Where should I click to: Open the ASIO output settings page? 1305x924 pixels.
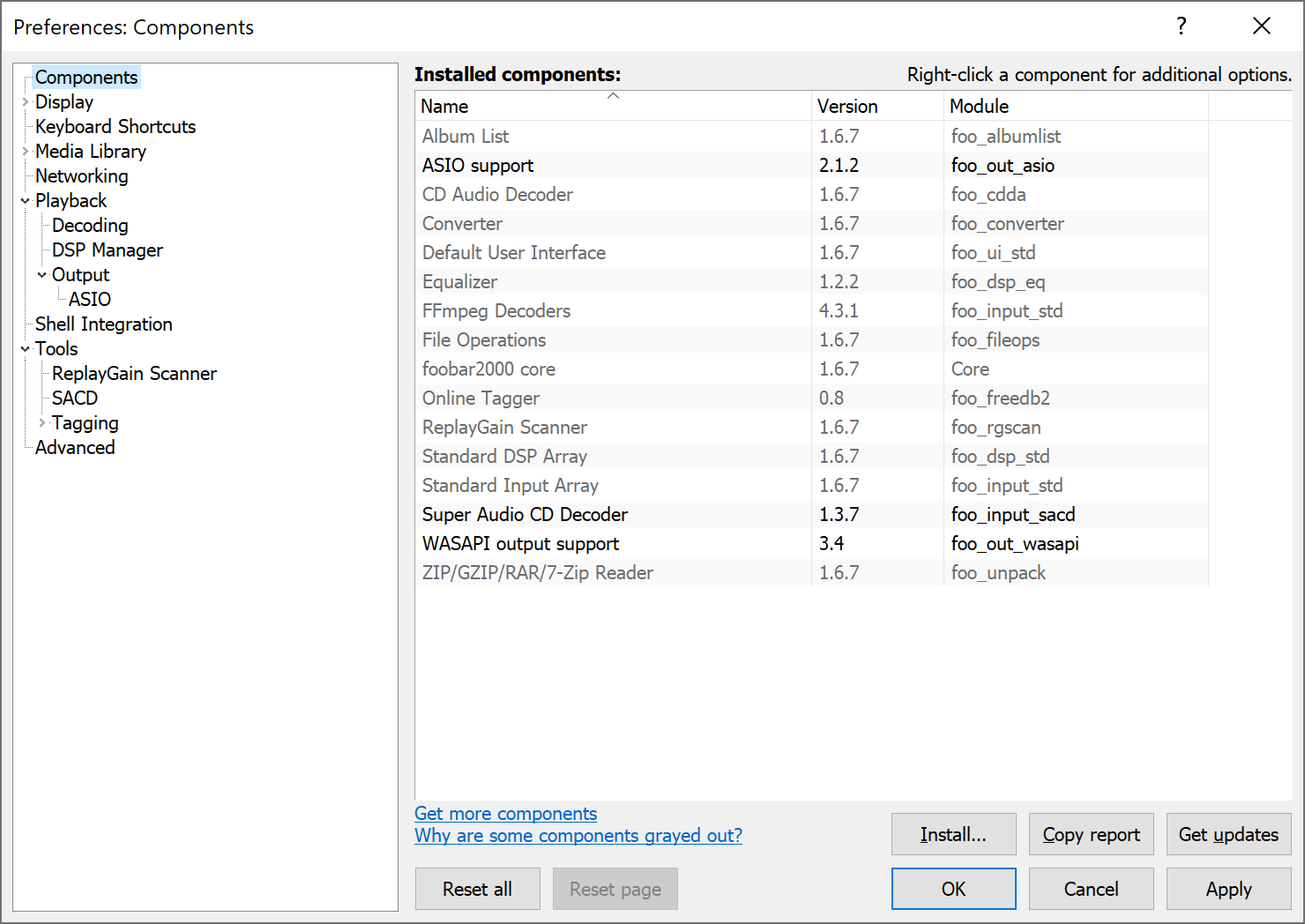[x=90, y=300]
